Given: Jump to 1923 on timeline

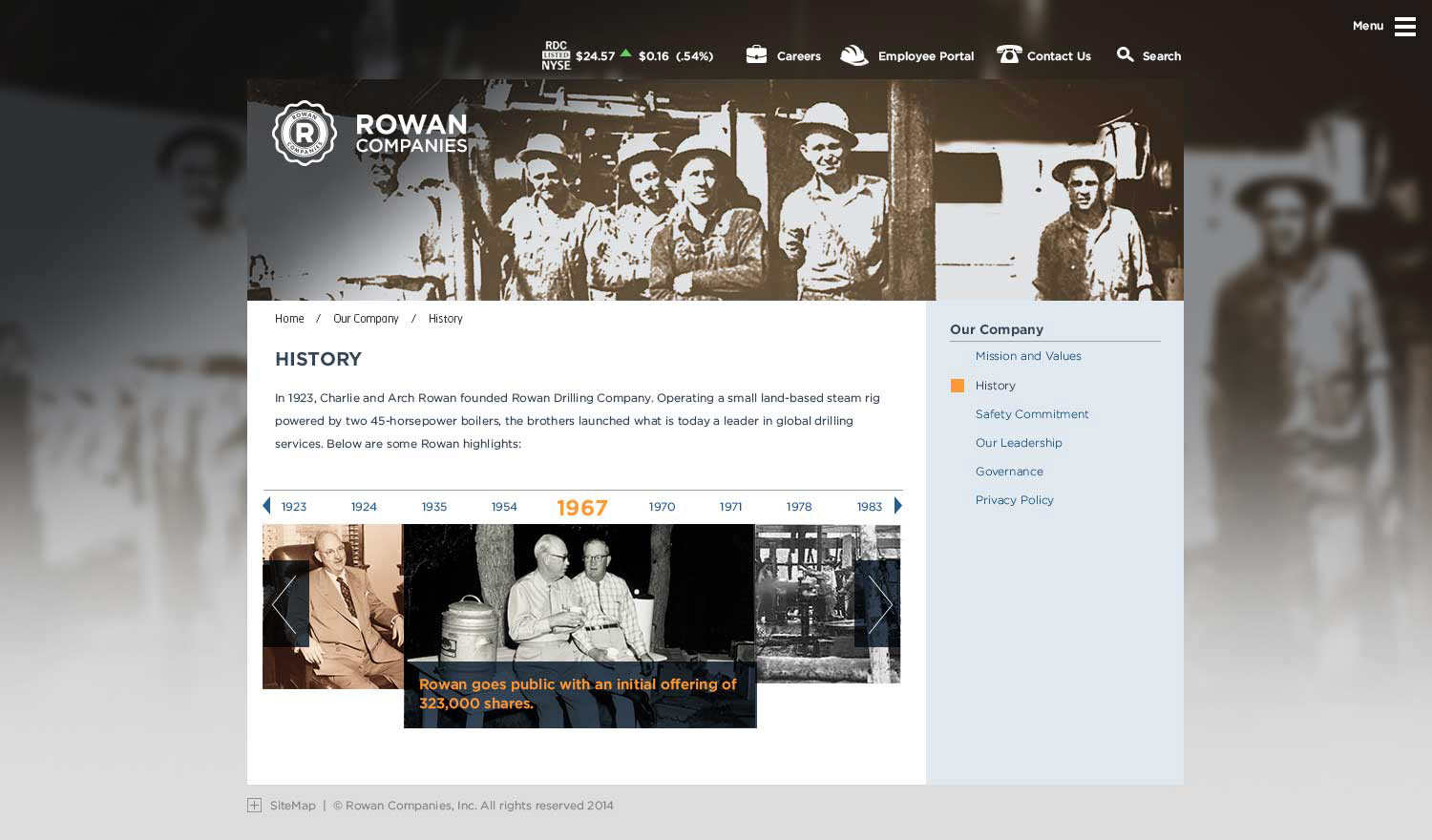Looking at the screenshot, I should pyautogui.click(x=294, y=507).
